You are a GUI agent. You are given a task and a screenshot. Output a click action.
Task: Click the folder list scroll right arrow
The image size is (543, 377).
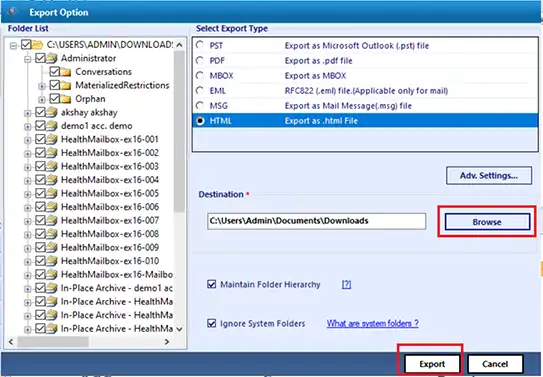point(167,342)
